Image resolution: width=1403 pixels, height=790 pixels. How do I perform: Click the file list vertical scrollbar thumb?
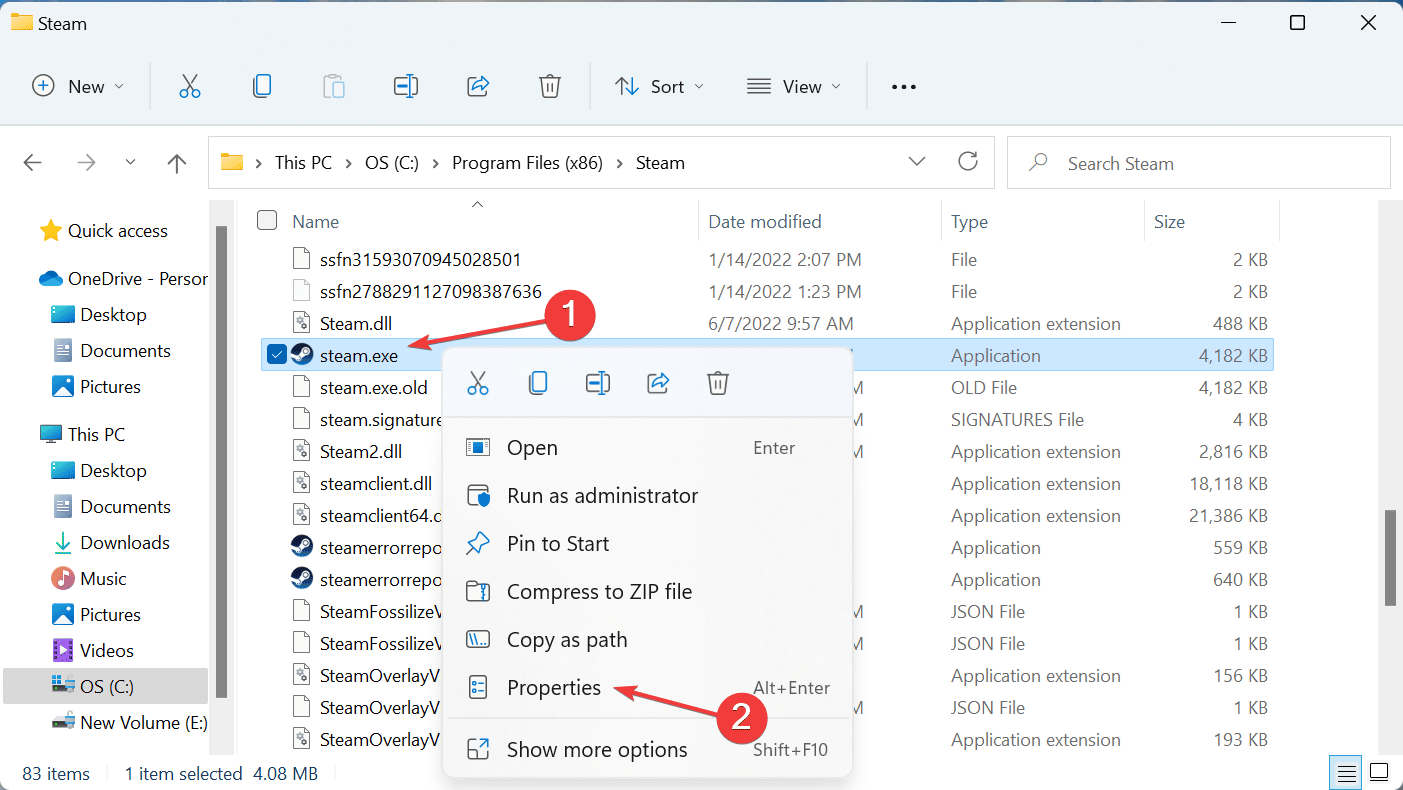coord(1389,557)
